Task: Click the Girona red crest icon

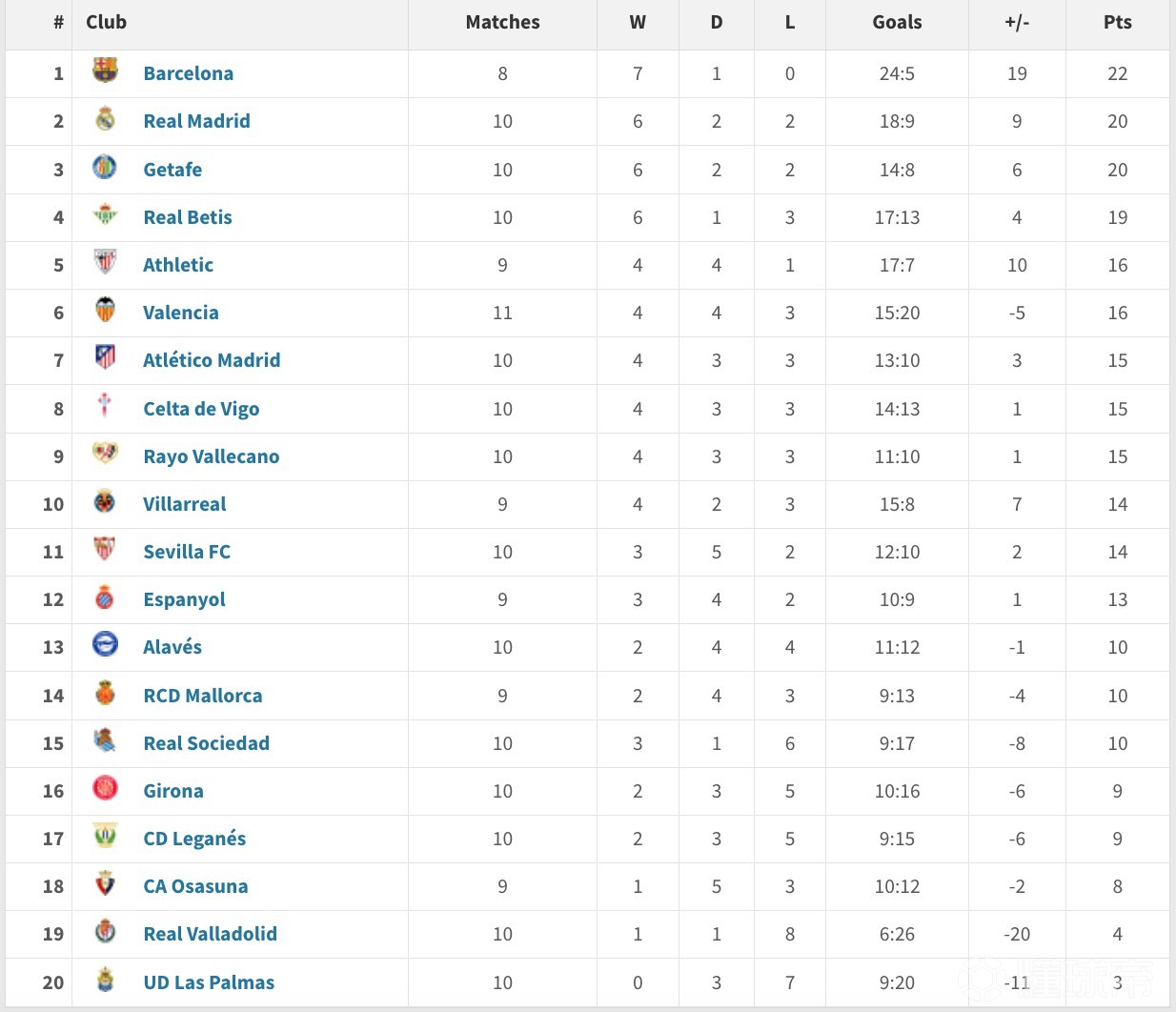Action: (x=105, y=788)
